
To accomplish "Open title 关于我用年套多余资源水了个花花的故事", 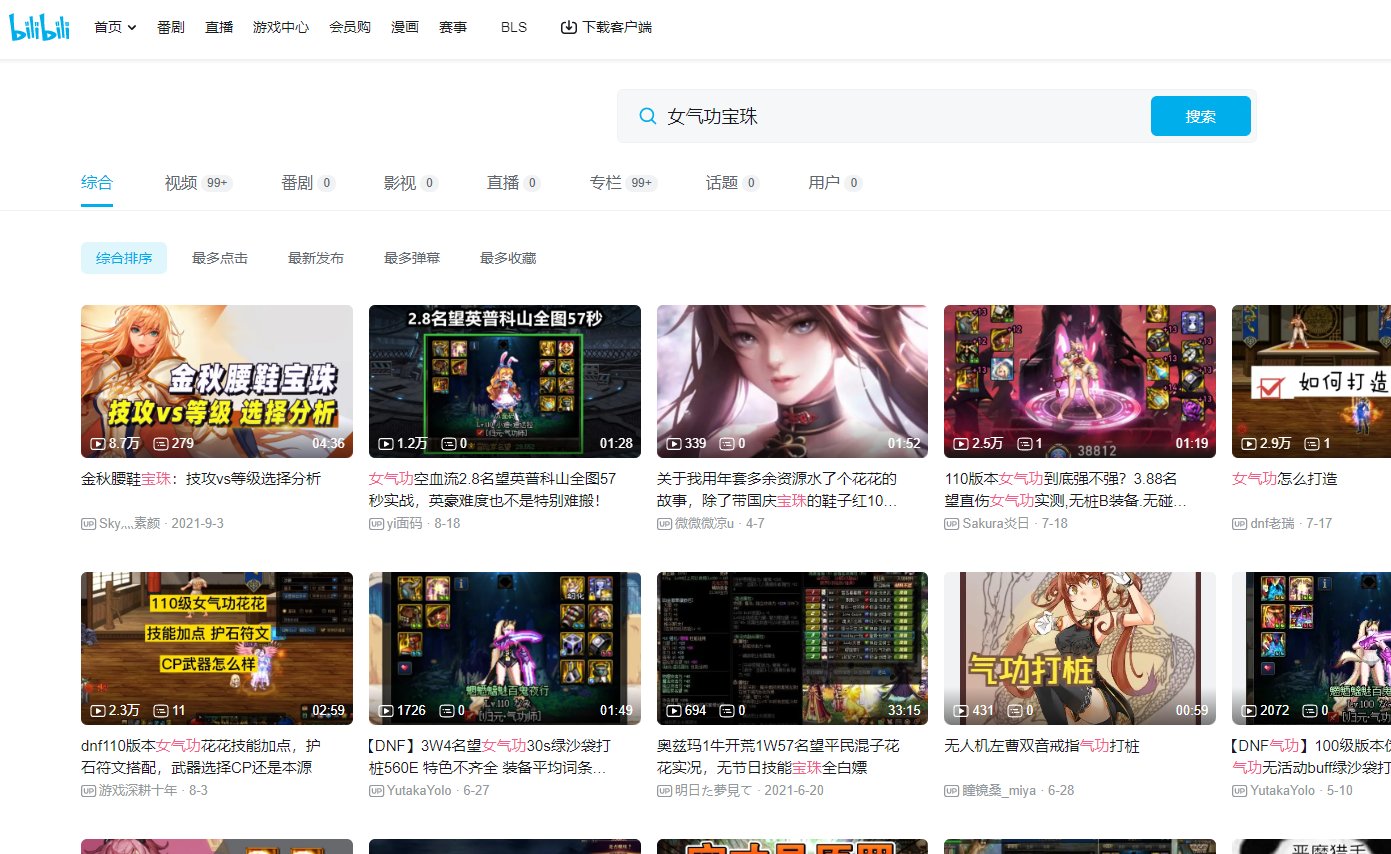I will 777,489.
